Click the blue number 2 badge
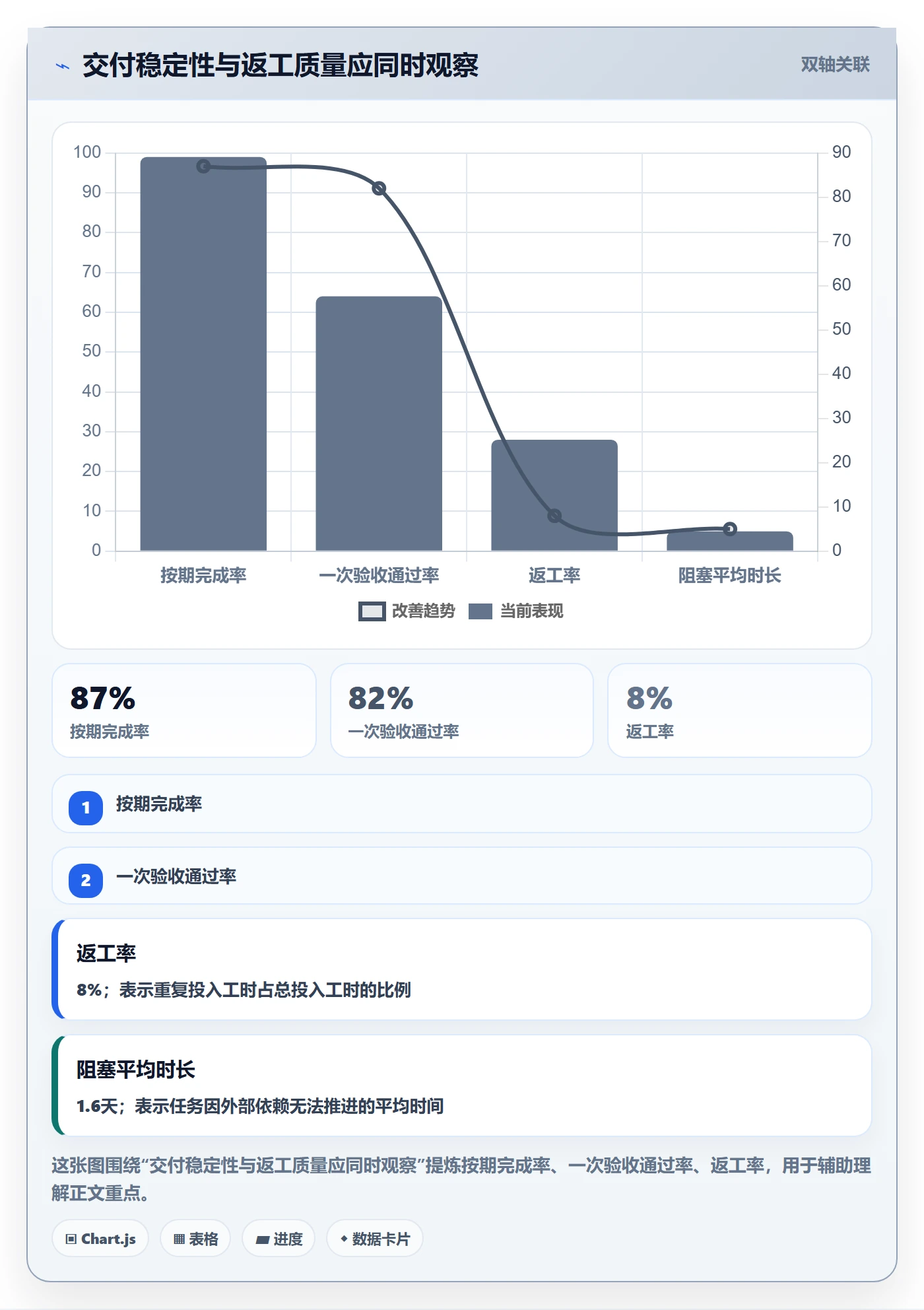The image size is (924, 1310). [86, 880]
